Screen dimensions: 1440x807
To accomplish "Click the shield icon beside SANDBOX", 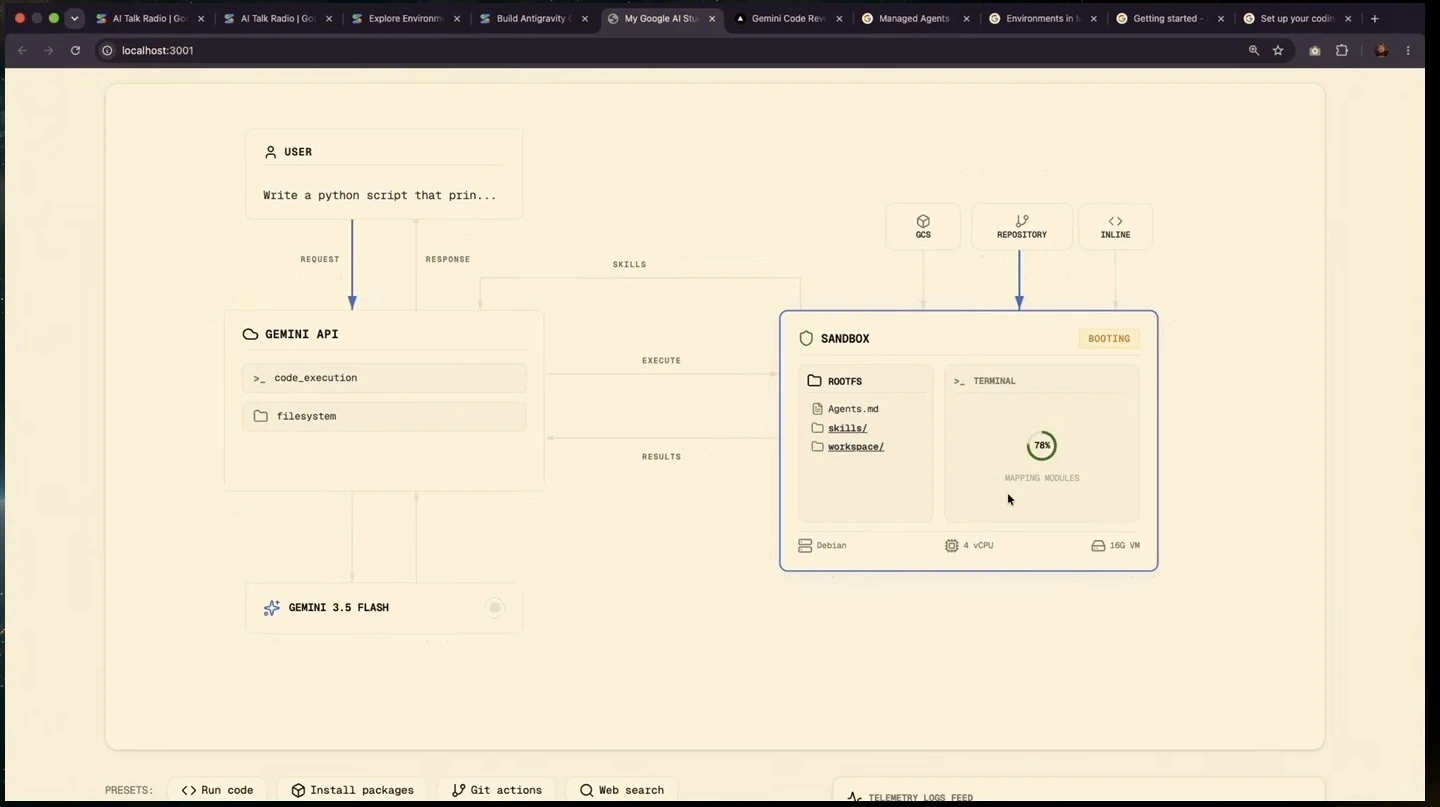I will [806, 339].
